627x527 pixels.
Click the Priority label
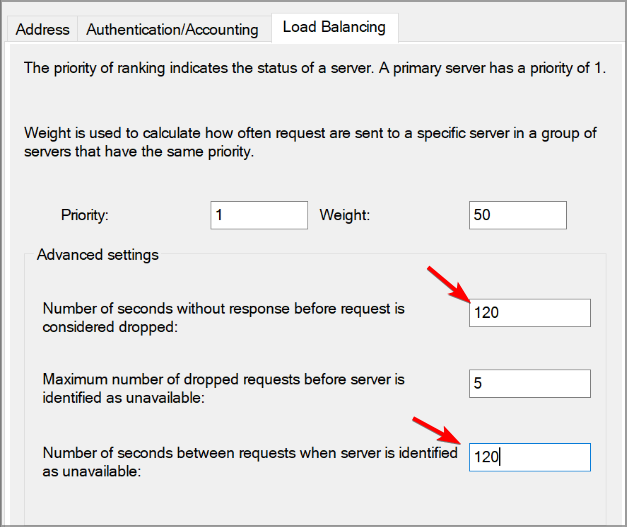click(x=85, y=215)
